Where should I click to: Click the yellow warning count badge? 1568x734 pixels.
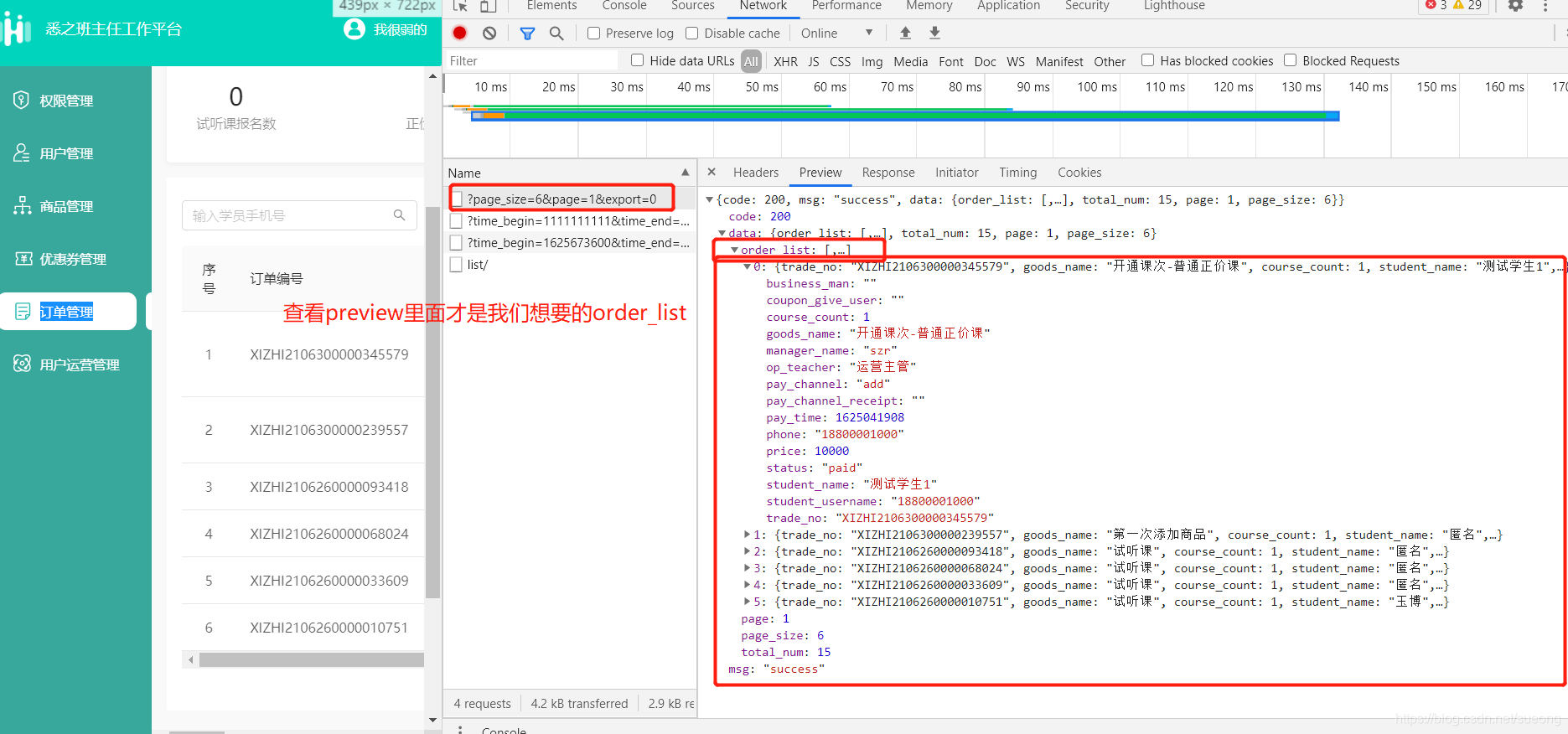pyautogui.click(x=1467, y=5)
